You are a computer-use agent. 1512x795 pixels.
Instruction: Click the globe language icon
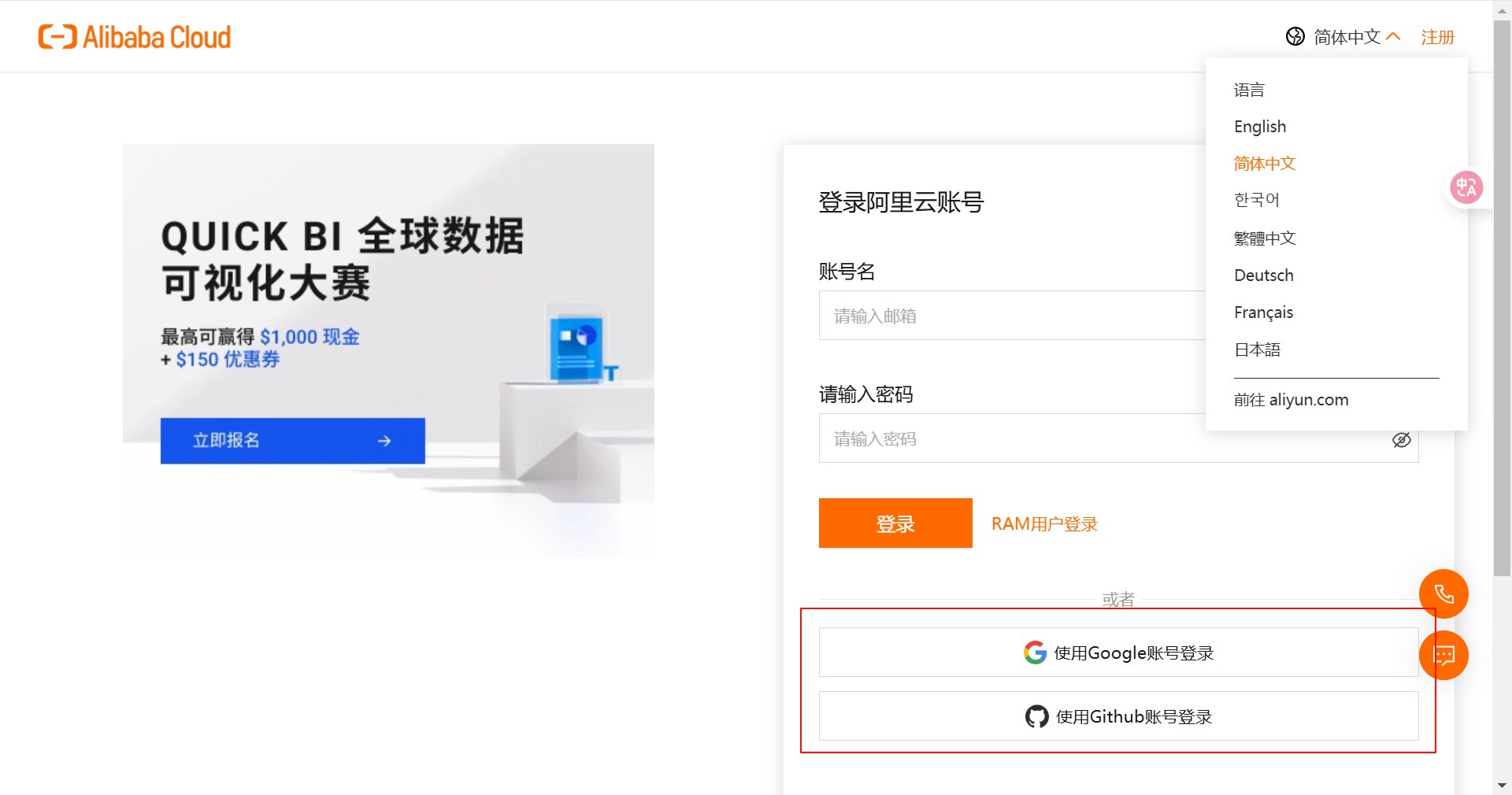coord(1295,36)
